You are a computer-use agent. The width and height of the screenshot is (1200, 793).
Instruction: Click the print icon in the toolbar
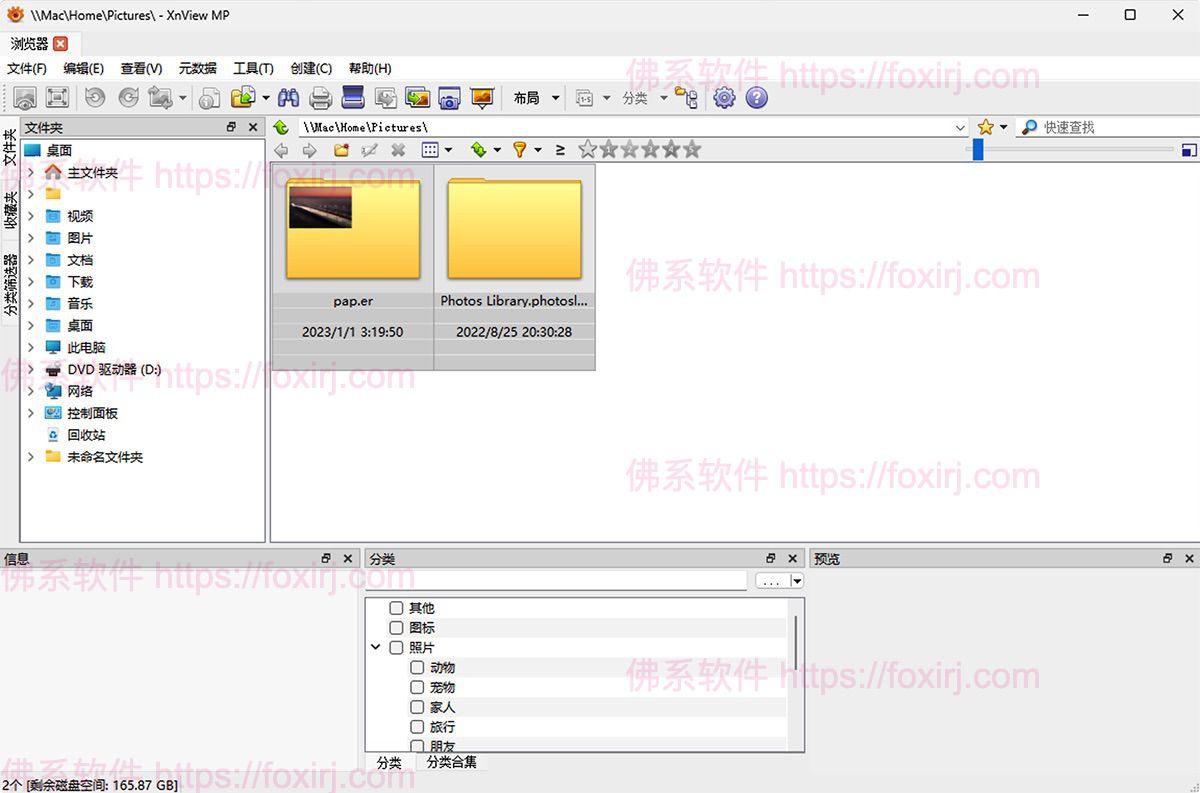pyautogui.click(x=319, y=97)
